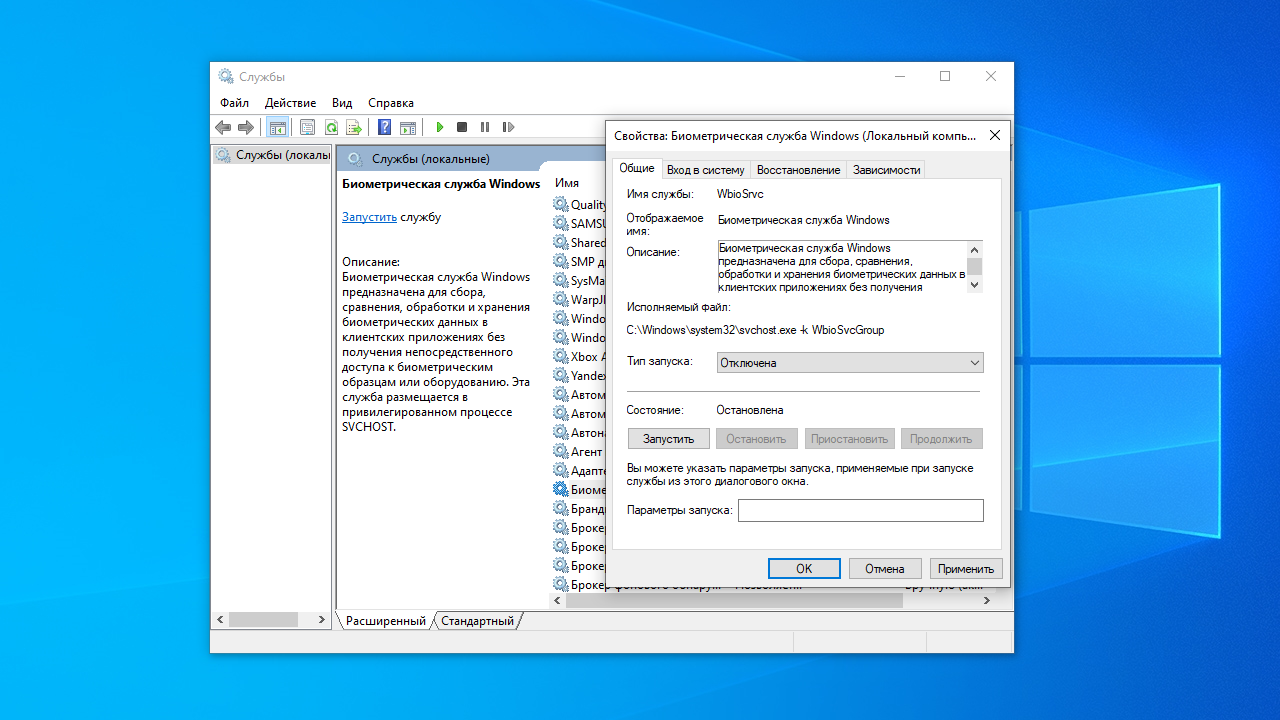Click the Forward arrow in the toolbar
Screen dimensions: 1280x720
tap(245, 127)
